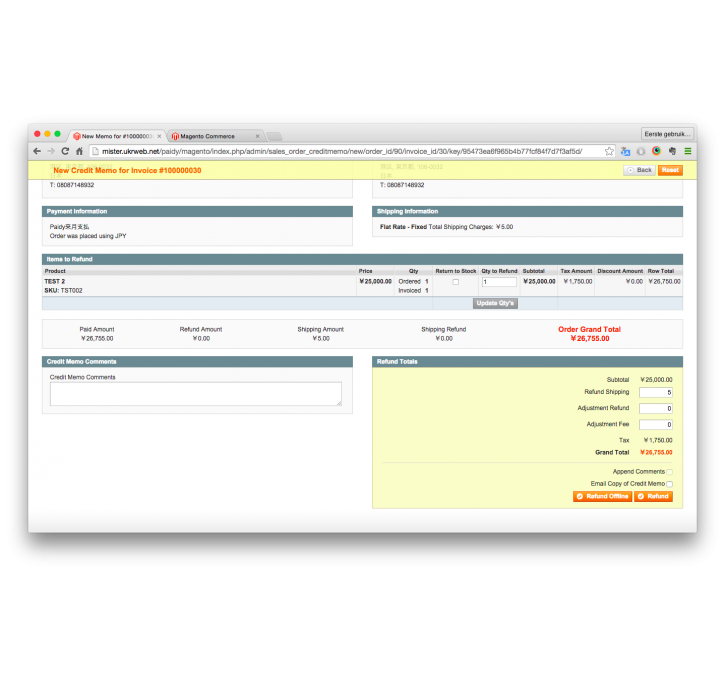Screen dimensions: 725x680
Task: Click the Eerste gebruik profile button
Action: click(x=667, y=134)
